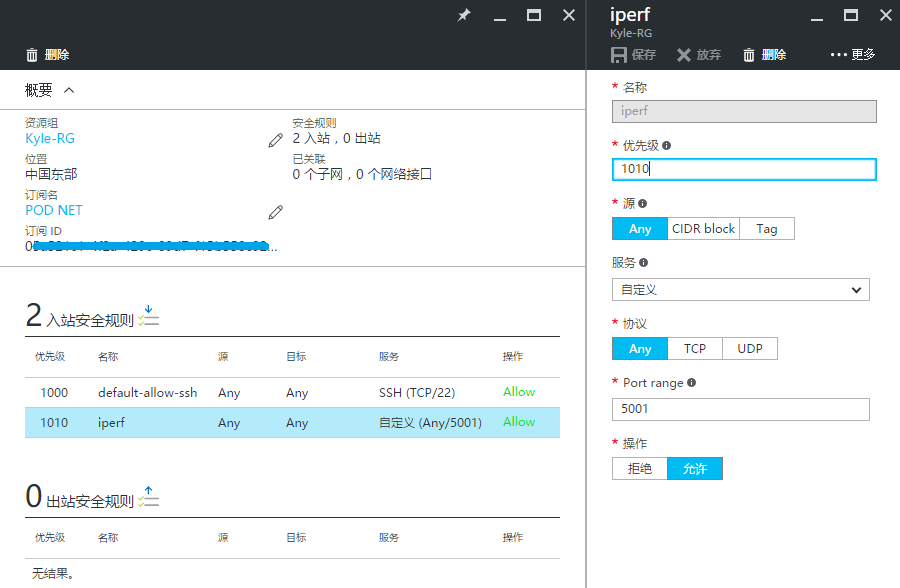Screen dimensions: 900x588
Task: Click the edit pencil next to POD NET
Action: coord(275,212)
